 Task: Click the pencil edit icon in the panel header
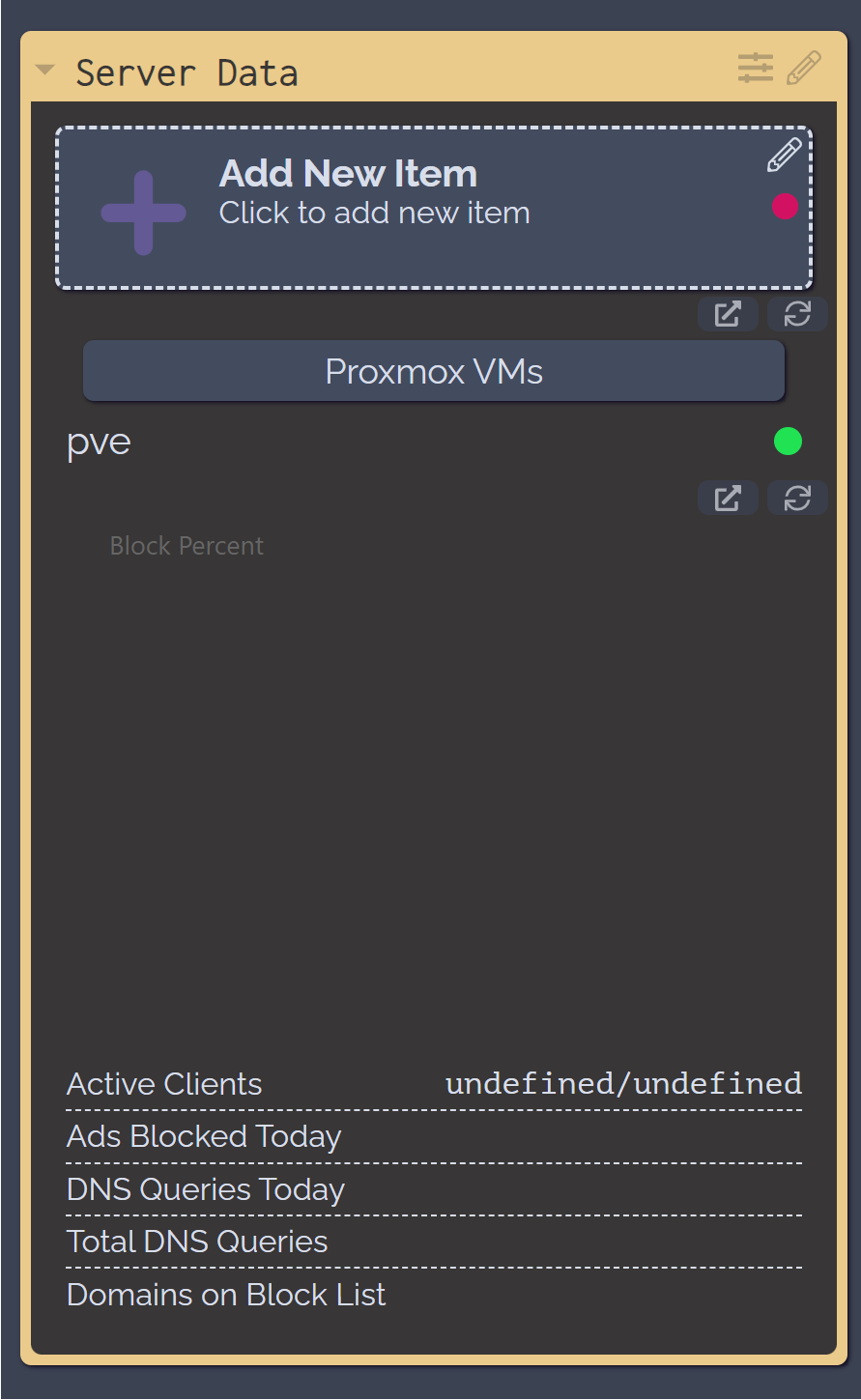click(x=805, y=67)
